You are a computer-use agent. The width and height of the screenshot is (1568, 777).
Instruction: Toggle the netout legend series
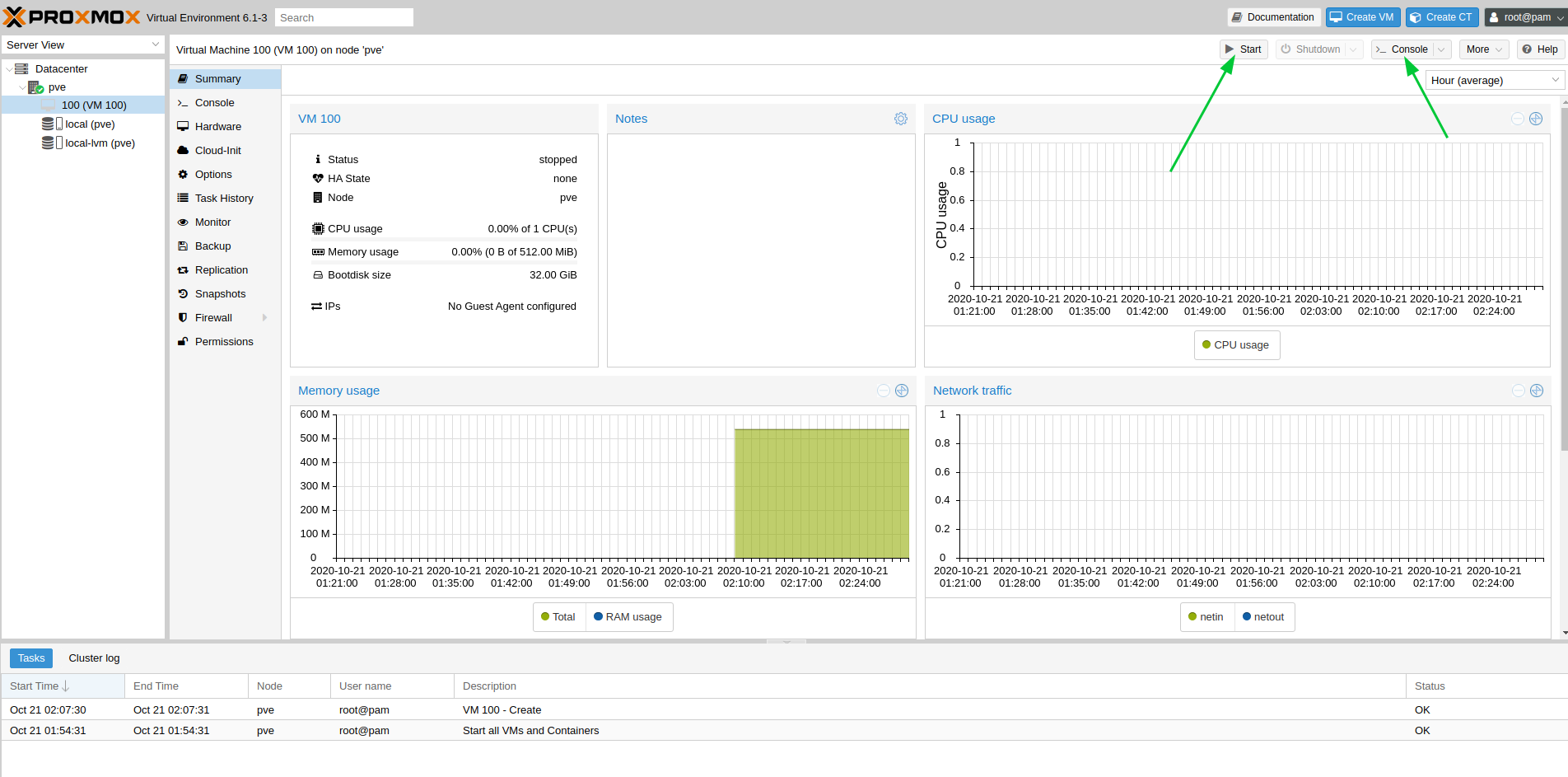[x=1264, y=616]
